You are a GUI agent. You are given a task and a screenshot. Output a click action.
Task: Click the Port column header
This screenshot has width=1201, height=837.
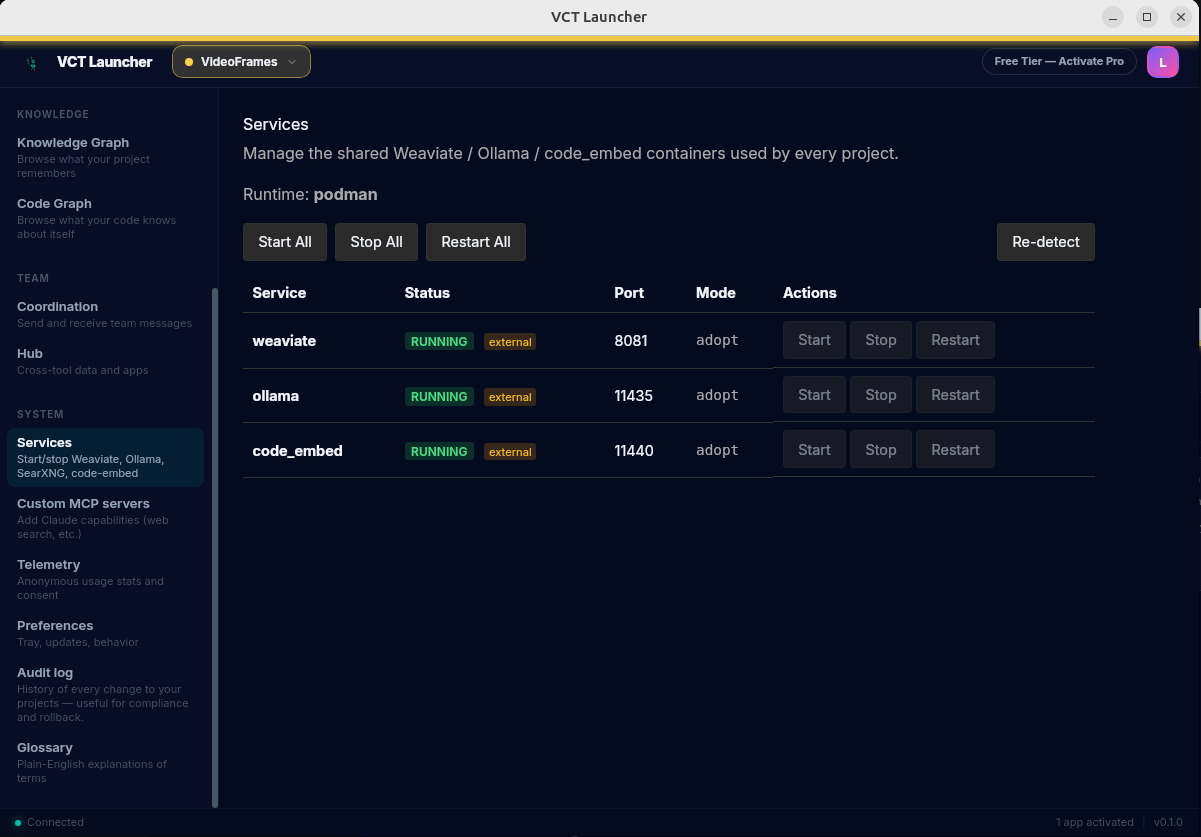tap(629, 293)
